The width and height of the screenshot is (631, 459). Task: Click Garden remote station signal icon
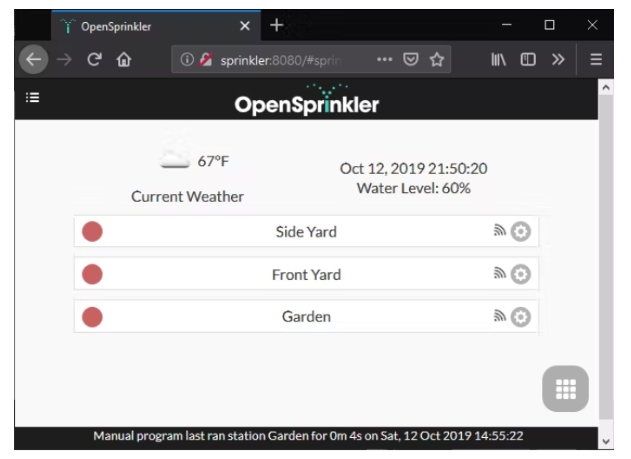[x=499, y=315]
